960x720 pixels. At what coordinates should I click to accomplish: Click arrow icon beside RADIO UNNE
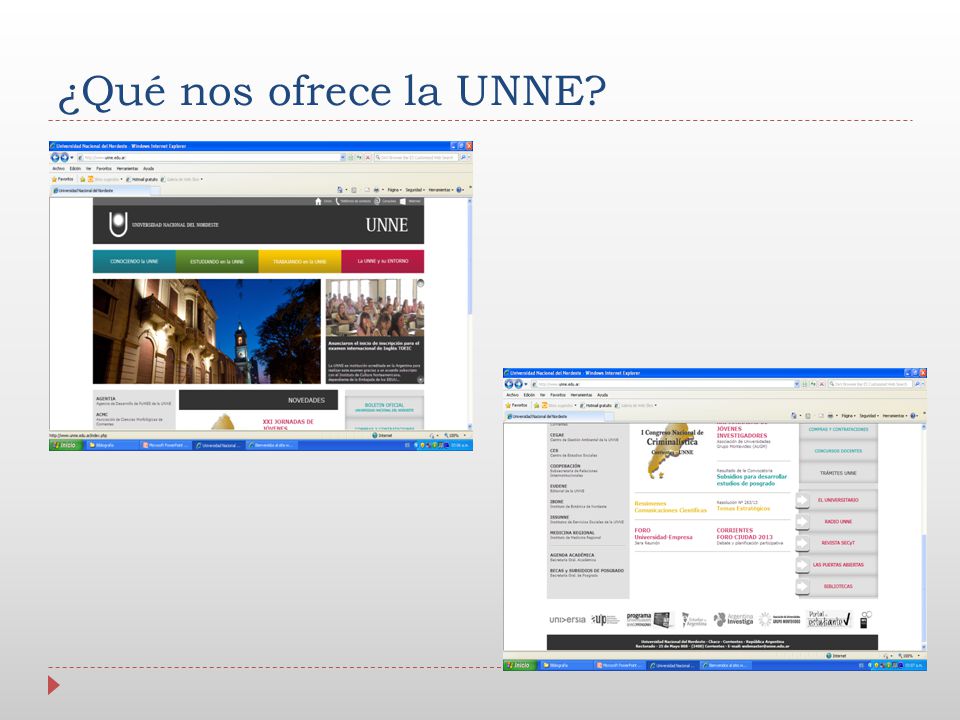coord(802,522)
